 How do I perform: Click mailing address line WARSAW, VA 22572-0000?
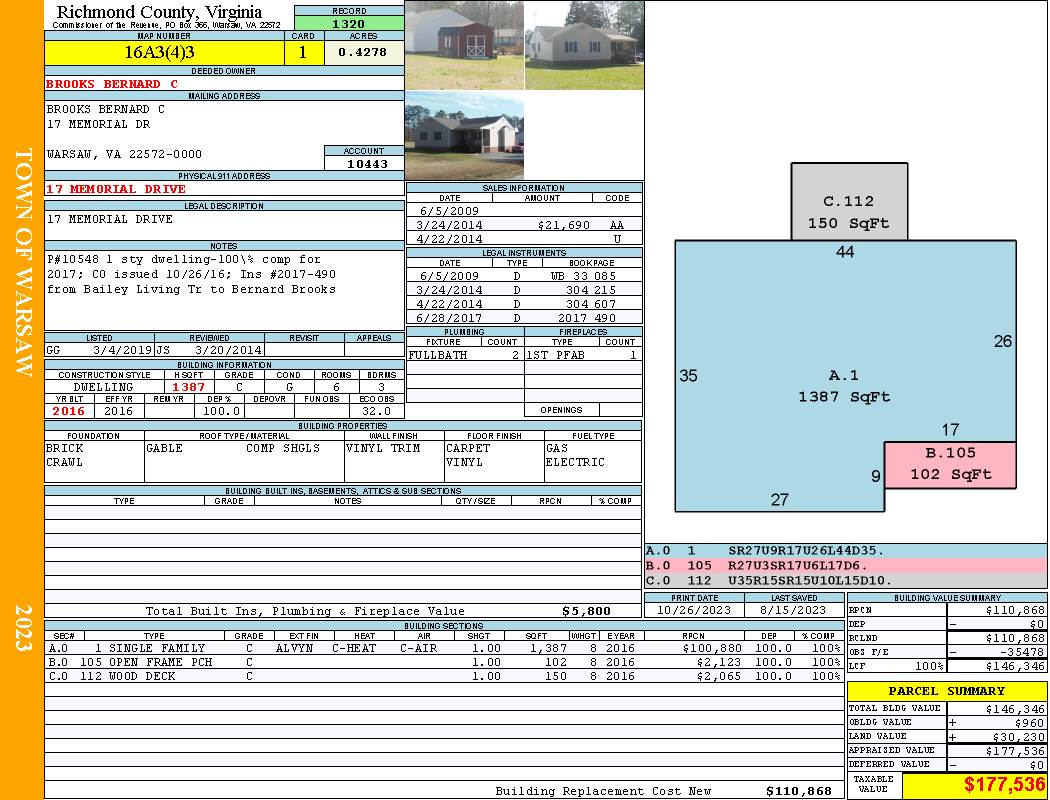coord(124,154)
